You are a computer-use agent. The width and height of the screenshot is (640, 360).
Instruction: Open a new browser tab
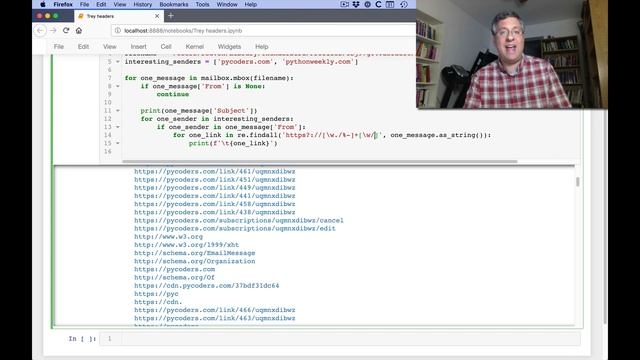(171, 16)
